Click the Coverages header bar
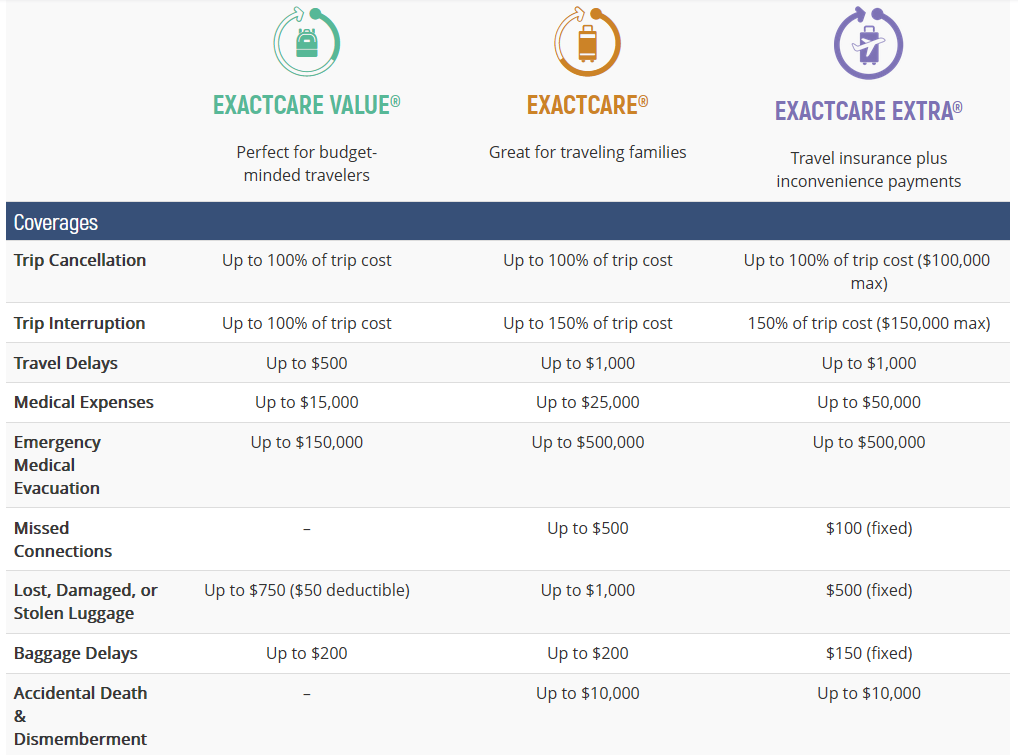 pos(508,221)
